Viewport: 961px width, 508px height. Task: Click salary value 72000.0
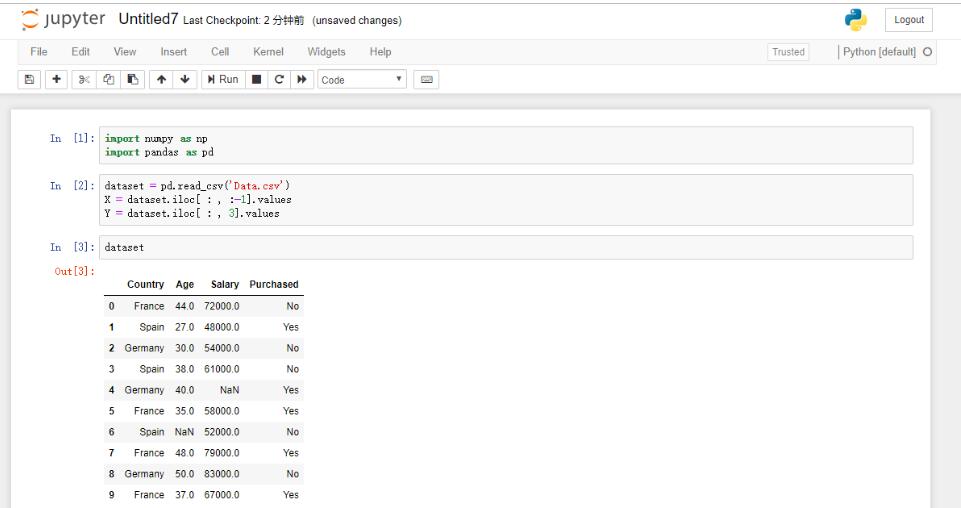pyautogui.click(x=222, y=306)
